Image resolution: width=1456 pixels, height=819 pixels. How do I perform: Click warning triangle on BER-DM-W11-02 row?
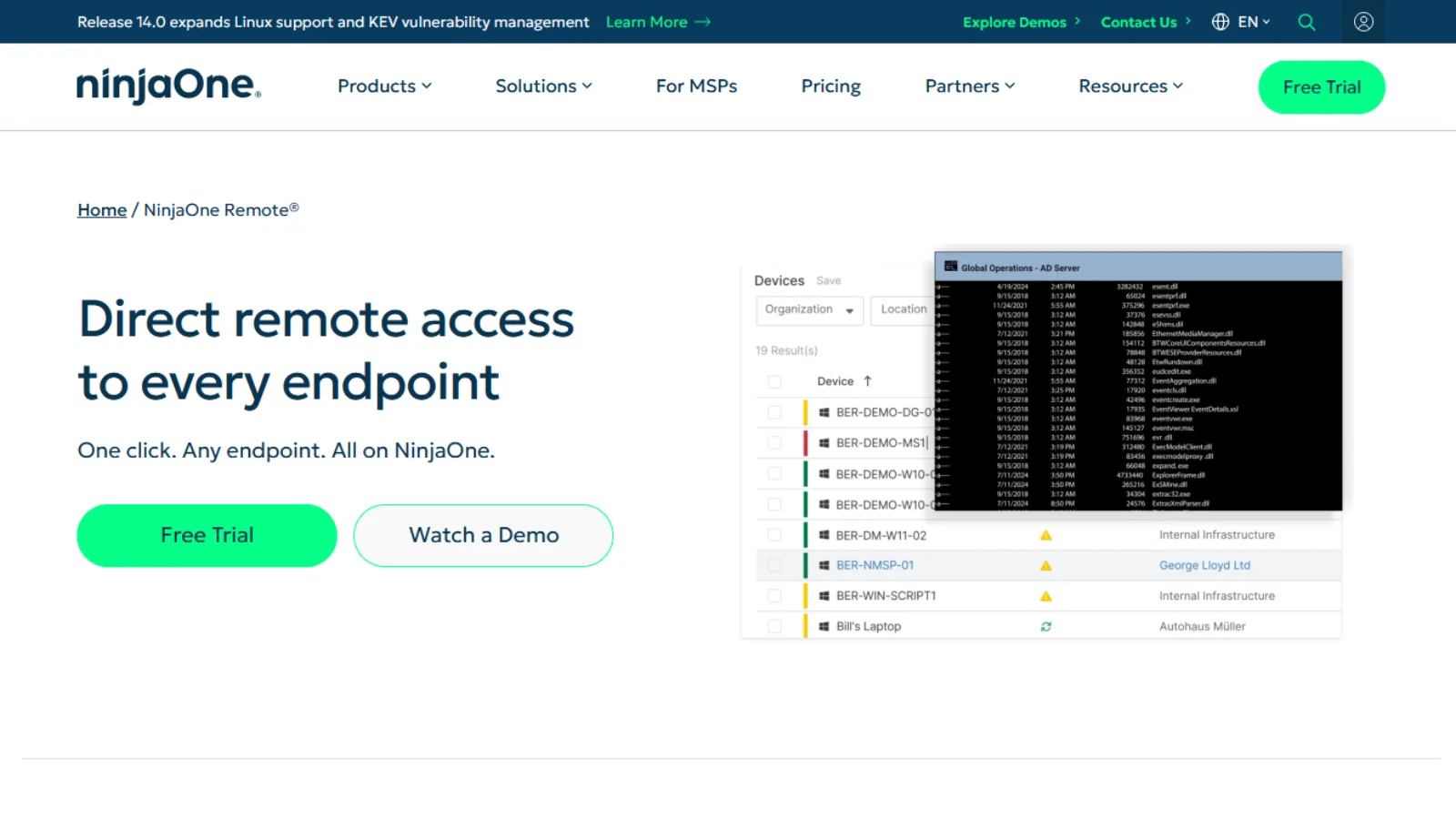click(x=1046, y=535)
